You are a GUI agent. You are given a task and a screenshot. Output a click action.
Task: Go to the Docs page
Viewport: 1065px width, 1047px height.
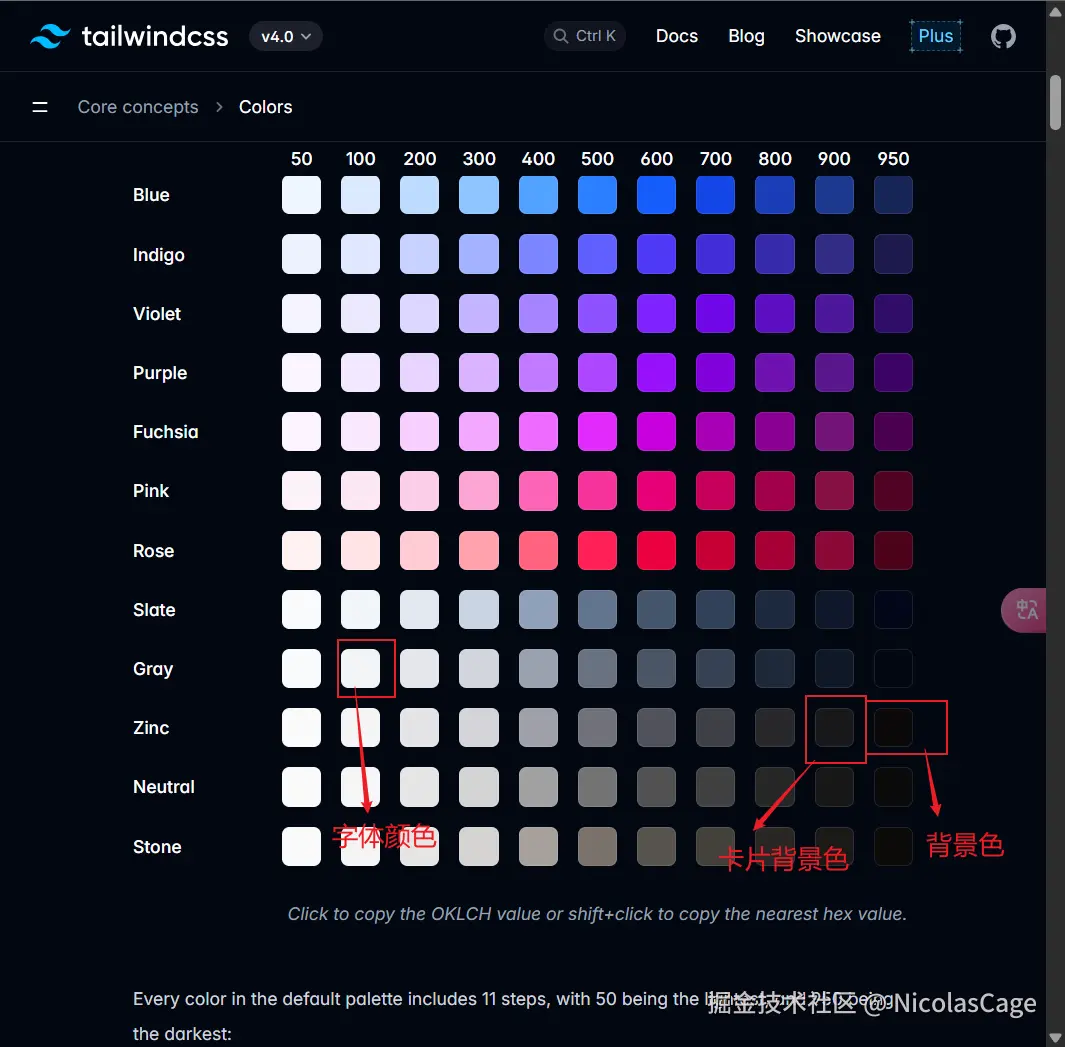[676, 36]
